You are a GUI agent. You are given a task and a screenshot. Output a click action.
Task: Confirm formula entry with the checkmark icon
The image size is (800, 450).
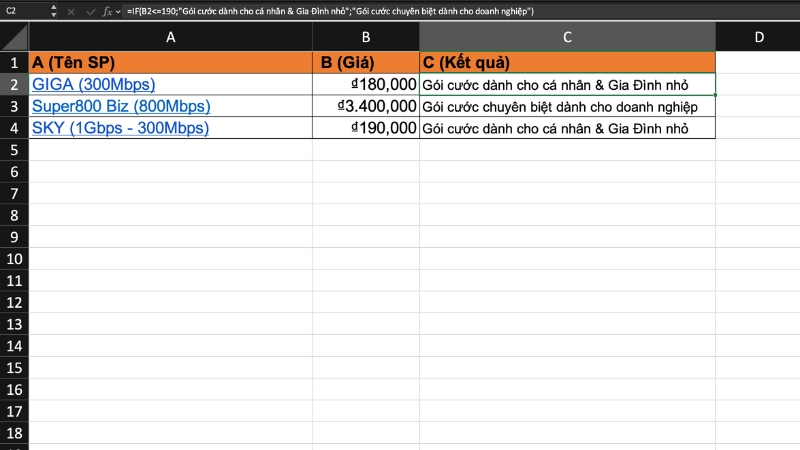(90, 11)
